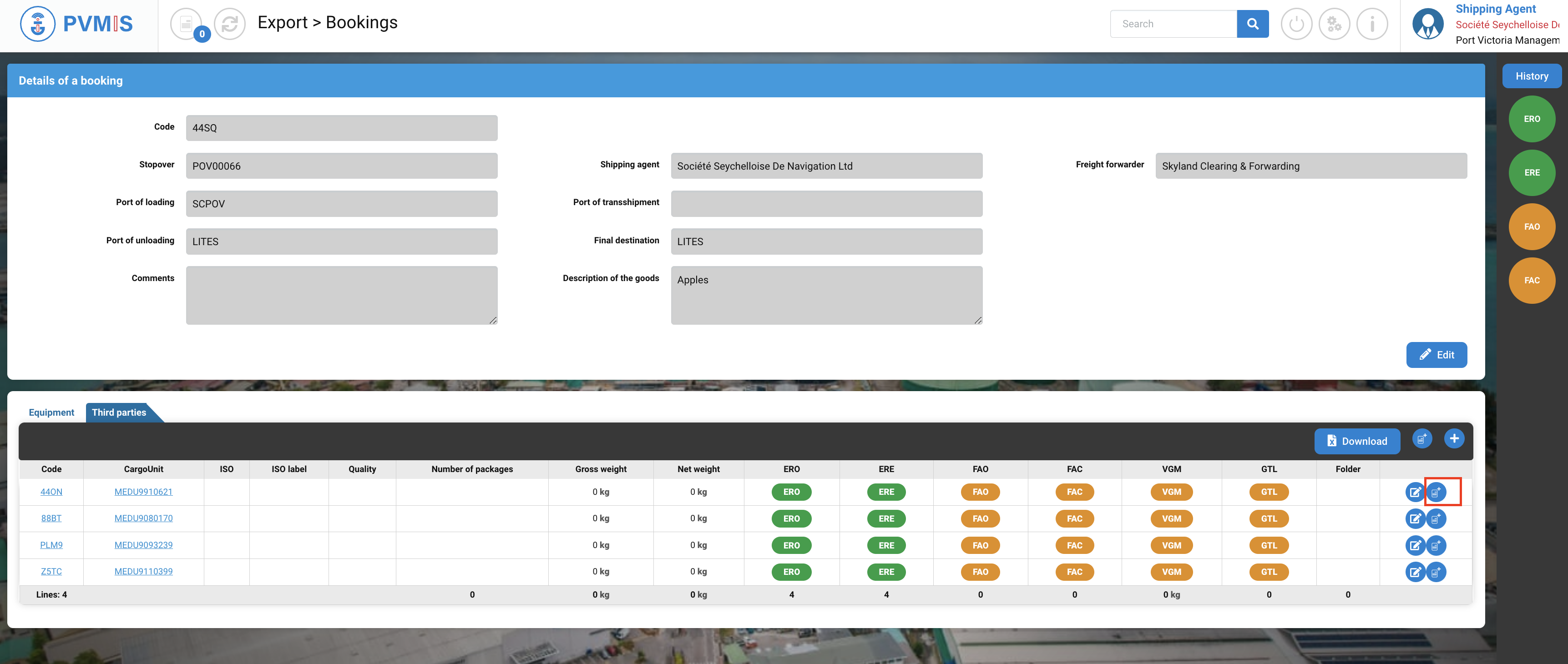The height and width of the screenshot is (664, 1568).
Task: Click the user avatar icon
Action: [x=1427, y=25]
